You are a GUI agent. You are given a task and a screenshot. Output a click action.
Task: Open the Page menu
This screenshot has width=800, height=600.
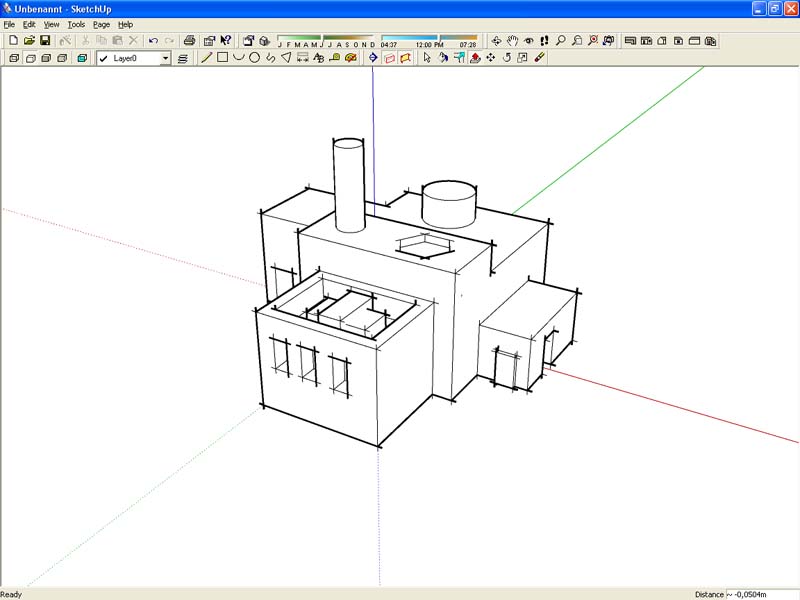coord(101,24)
